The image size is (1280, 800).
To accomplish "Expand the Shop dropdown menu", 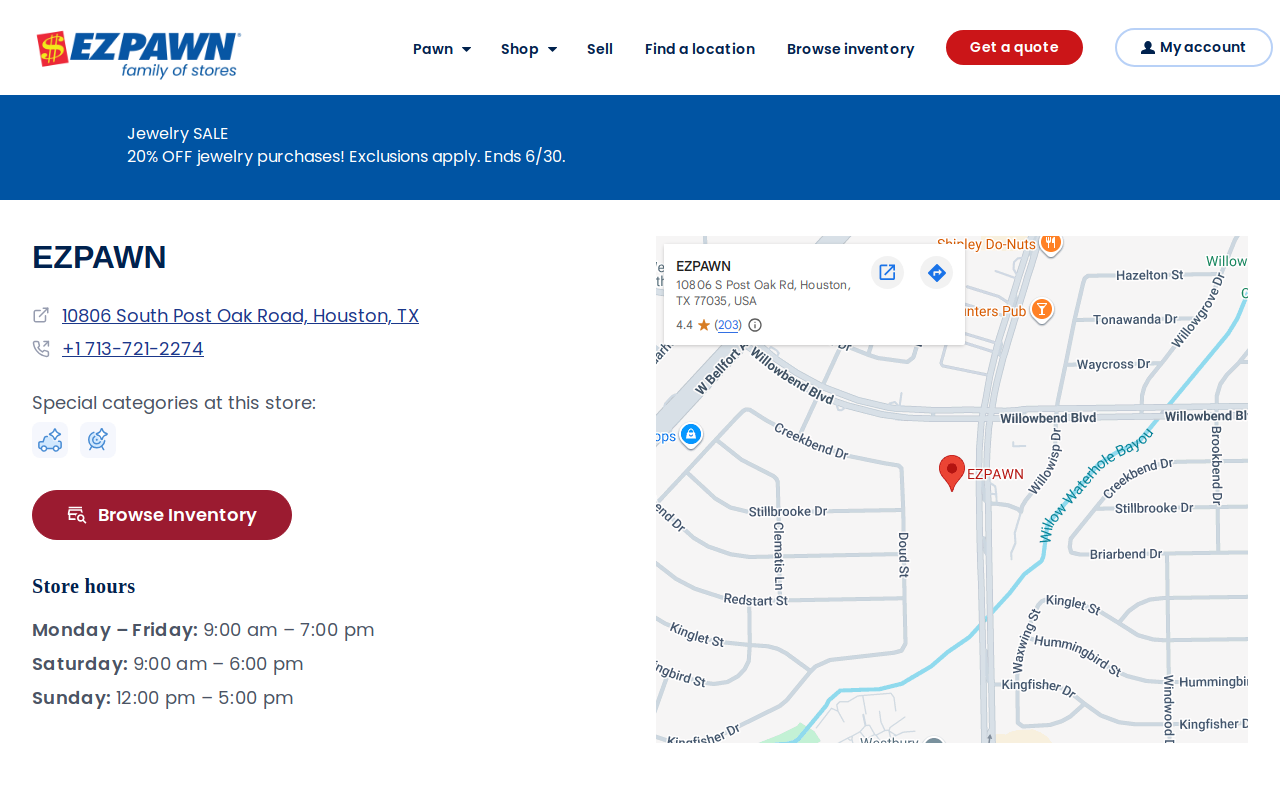I will [x=529, y=49].
